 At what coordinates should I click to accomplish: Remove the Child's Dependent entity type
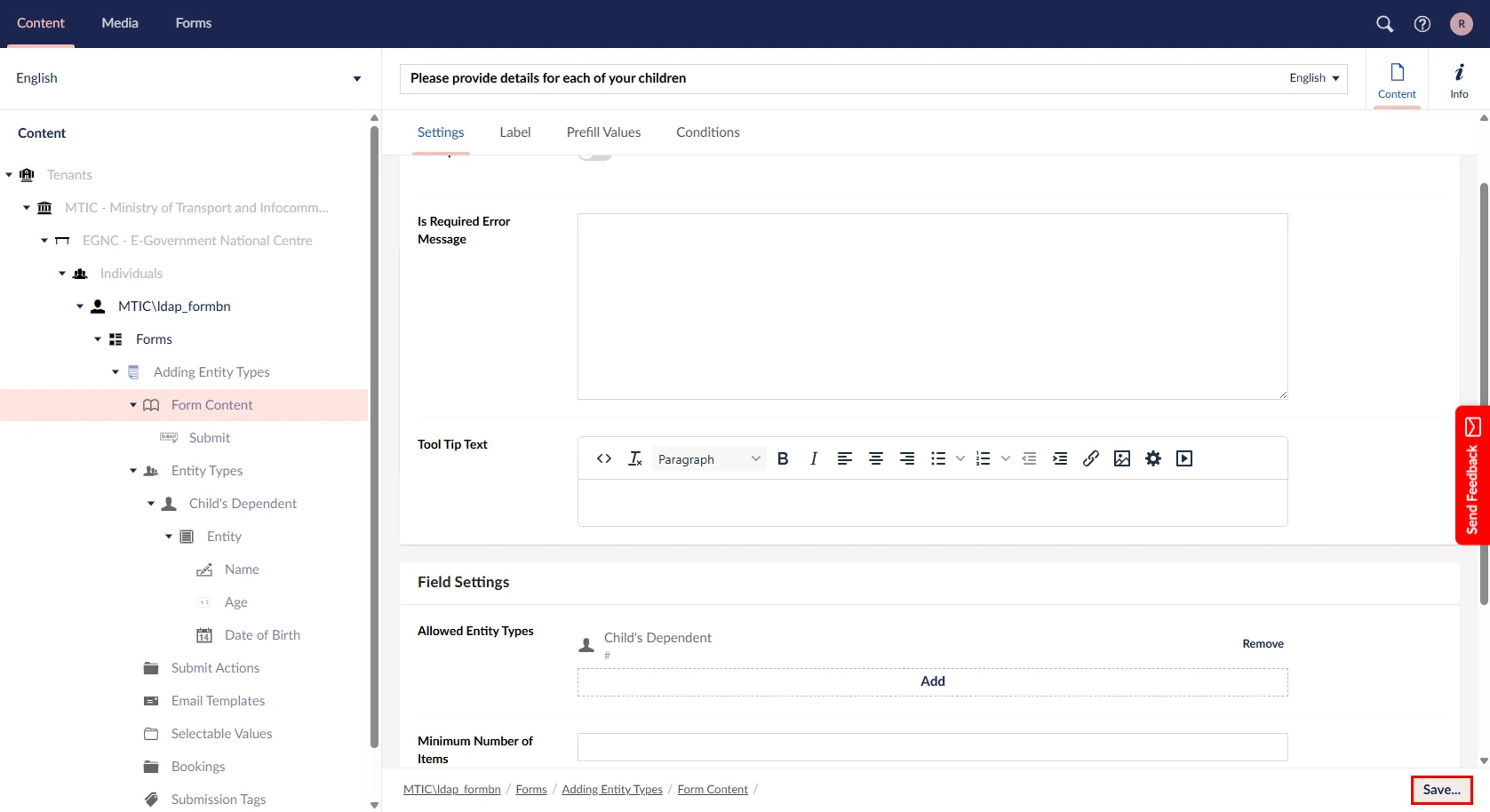pyautogui.click(x=1263, y=644)
